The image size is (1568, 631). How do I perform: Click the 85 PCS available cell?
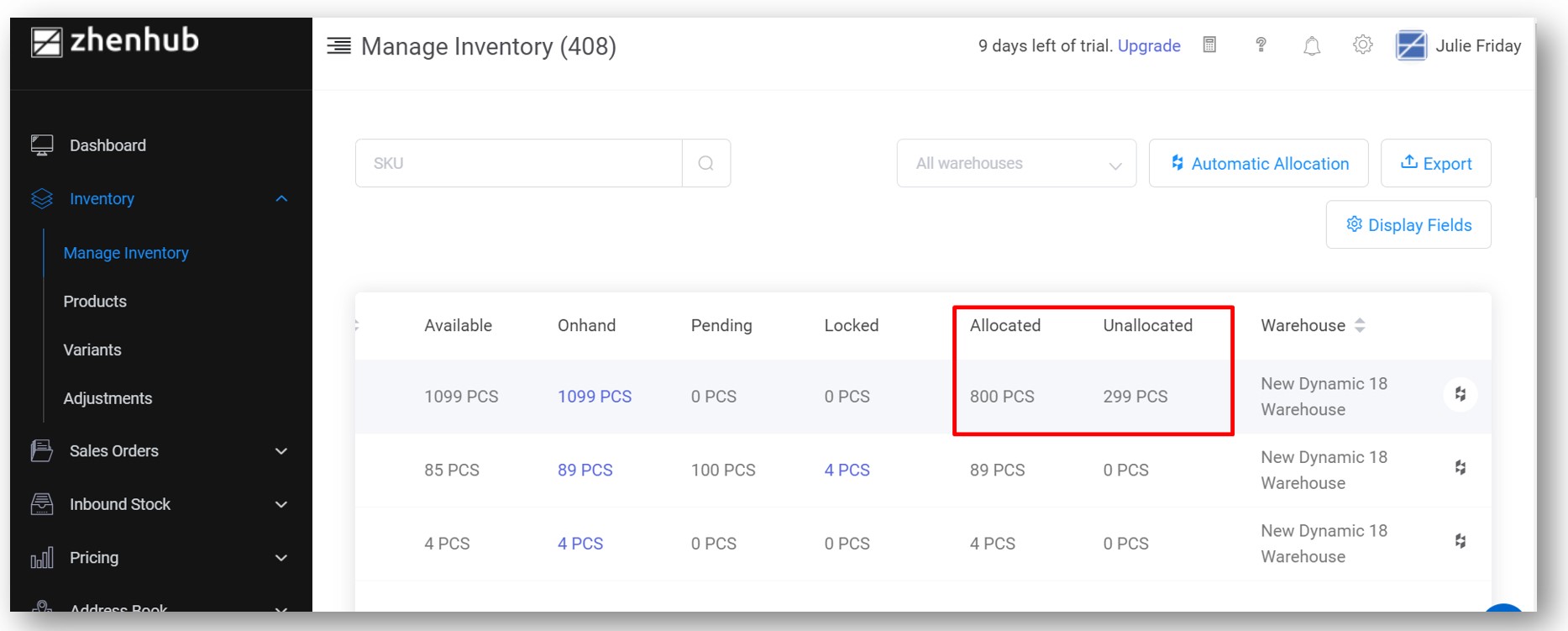[452, 470]
